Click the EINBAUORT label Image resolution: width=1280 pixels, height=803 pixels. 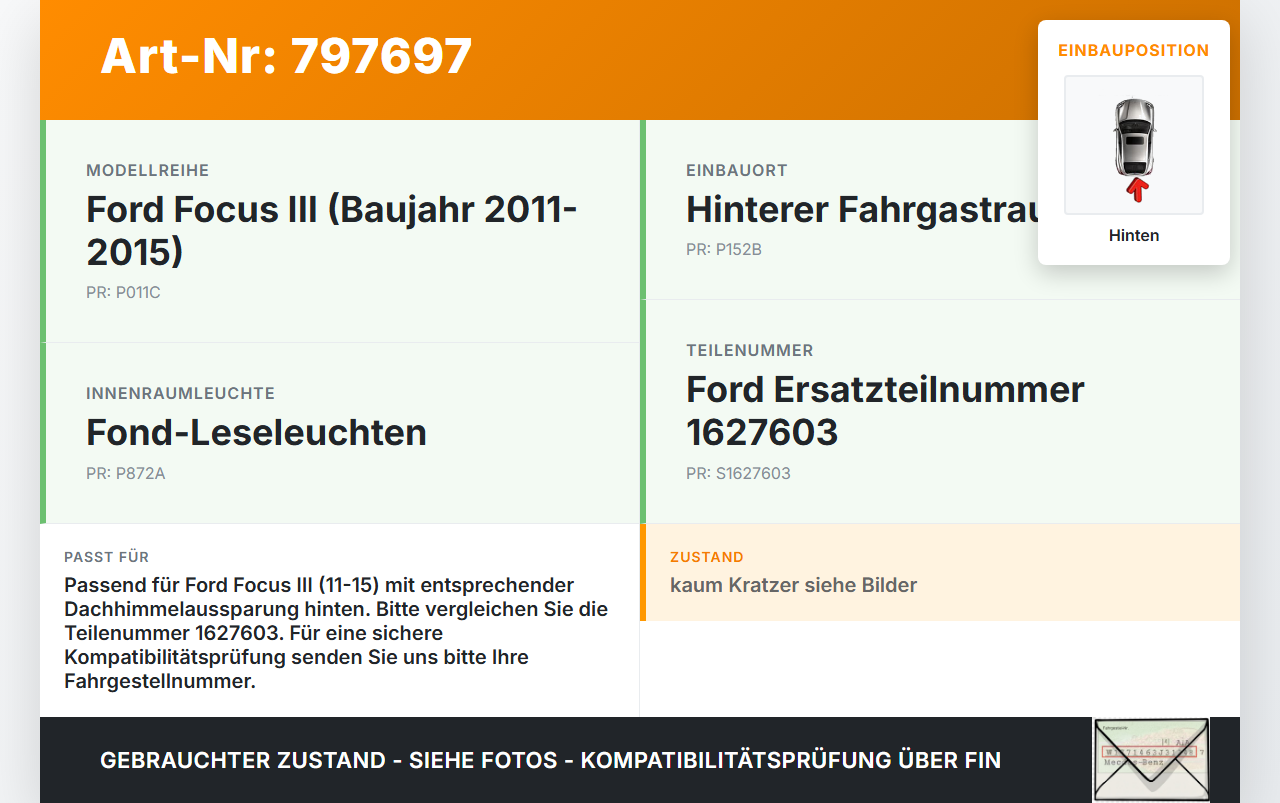tap(737, 171)
